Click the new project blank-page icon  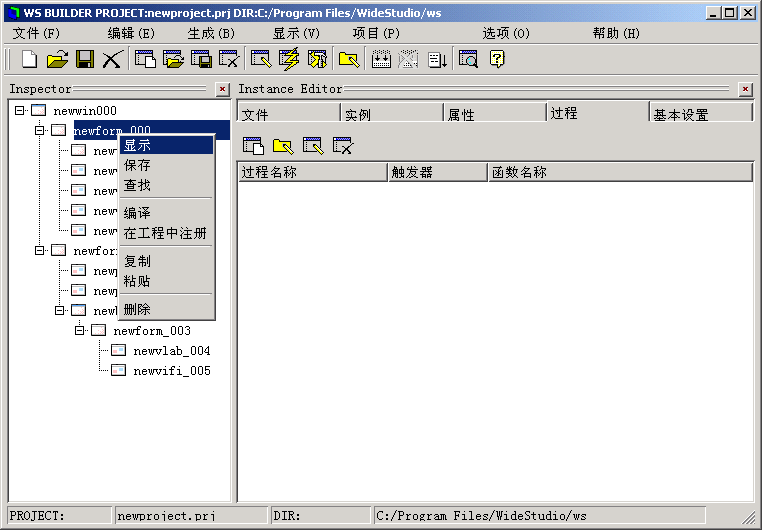coord(29,59)
